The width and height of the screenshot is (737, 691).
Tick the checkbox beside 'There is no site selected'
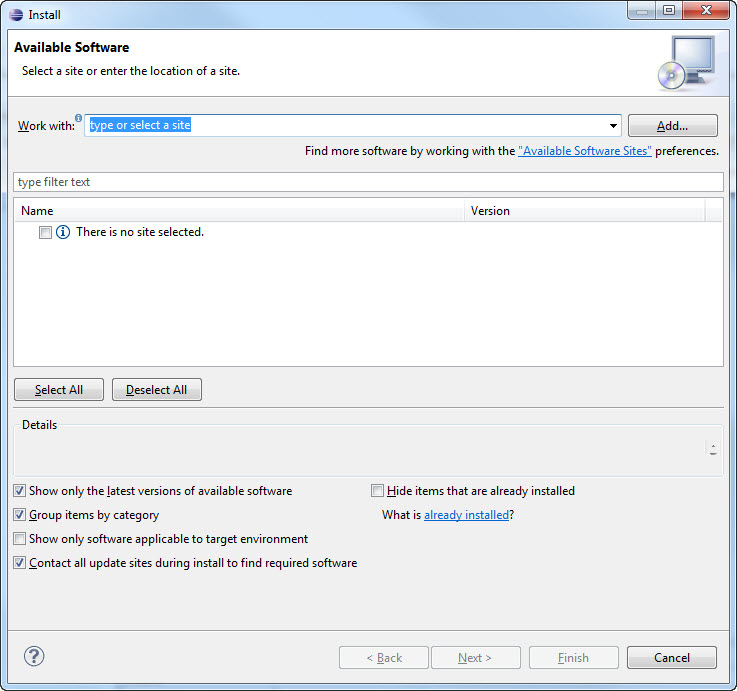tap(45, 232)
